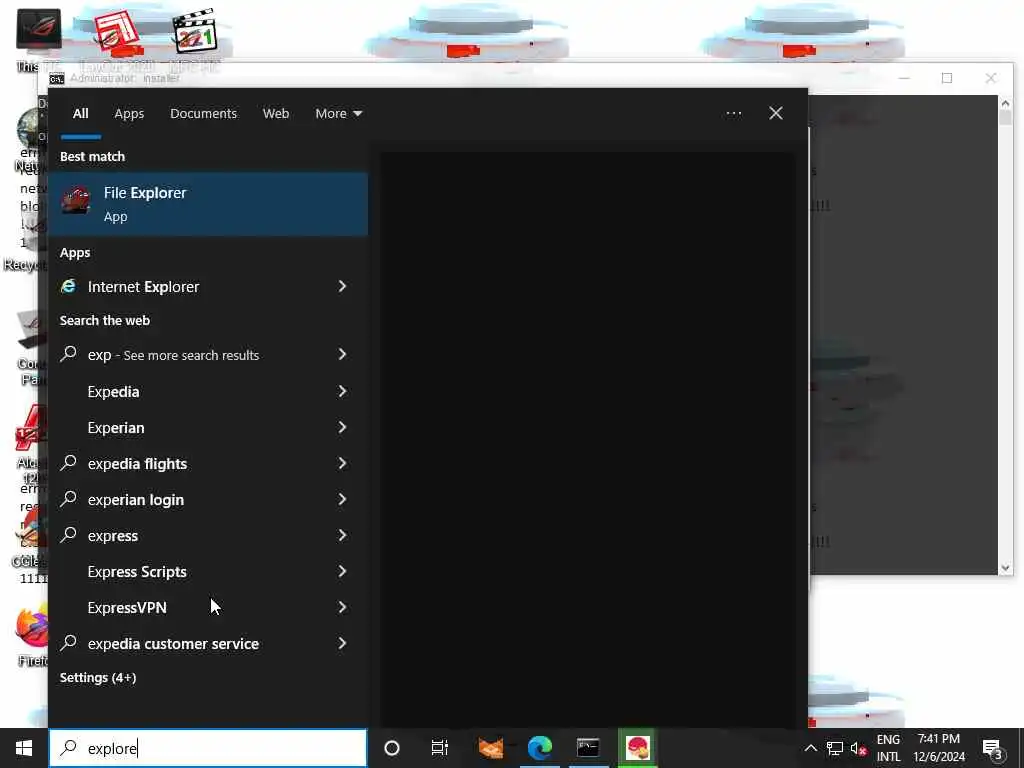This screenshot has width=1024, height=768.
Task: Expand expedia flights suggestion arrow
Action: tap(342, 463)
